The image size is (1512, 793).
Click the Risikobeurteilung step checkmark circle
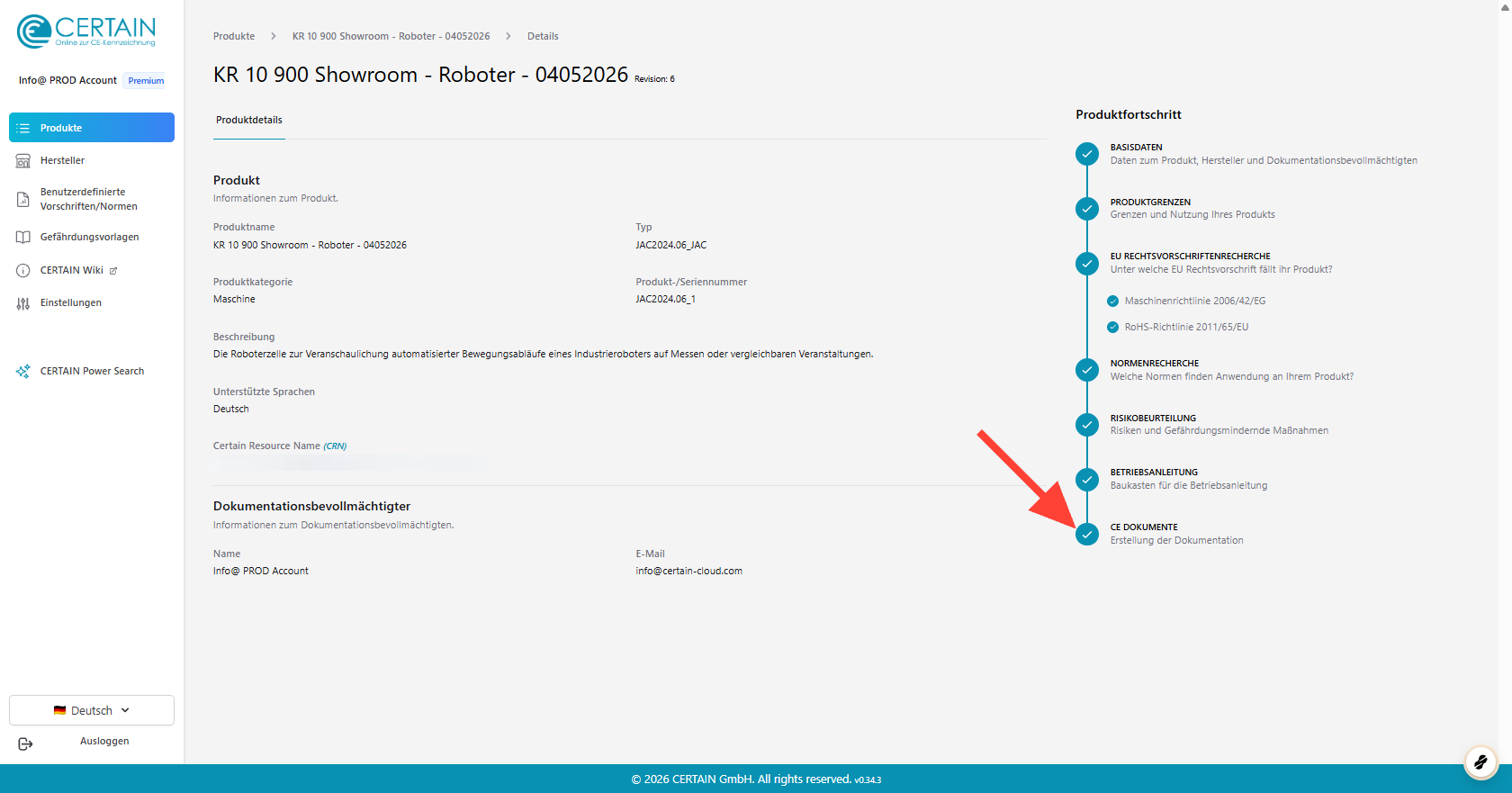tap(1087, 425)
